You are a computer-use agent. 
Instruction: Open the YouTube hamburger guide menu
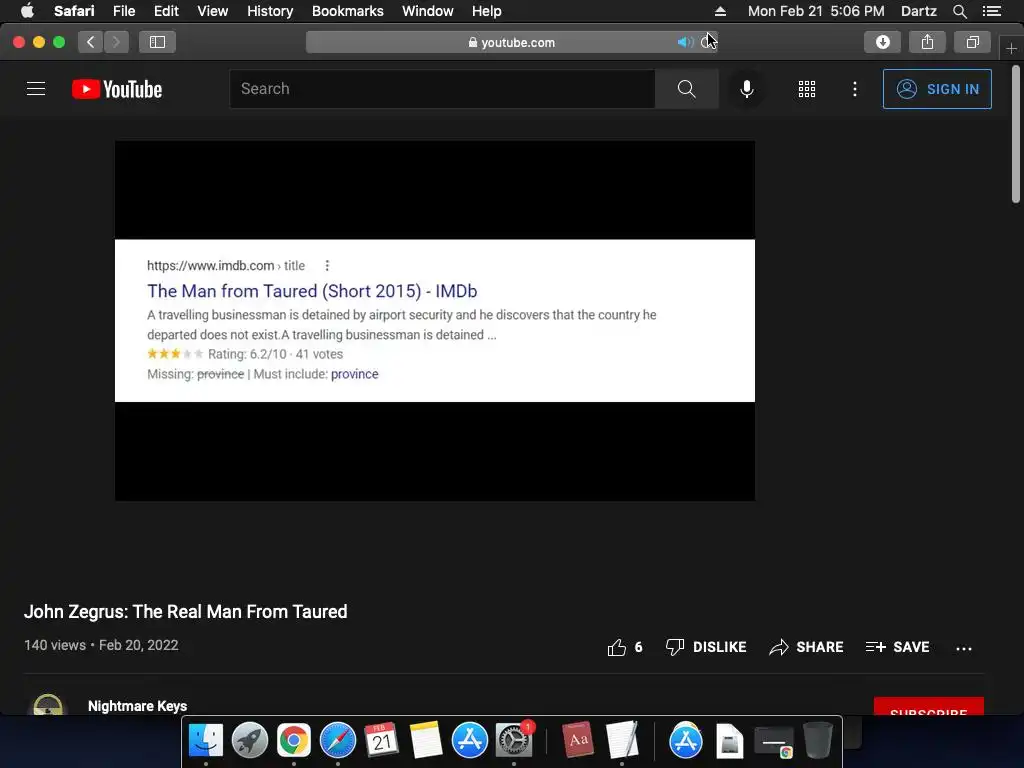[36, 89]
